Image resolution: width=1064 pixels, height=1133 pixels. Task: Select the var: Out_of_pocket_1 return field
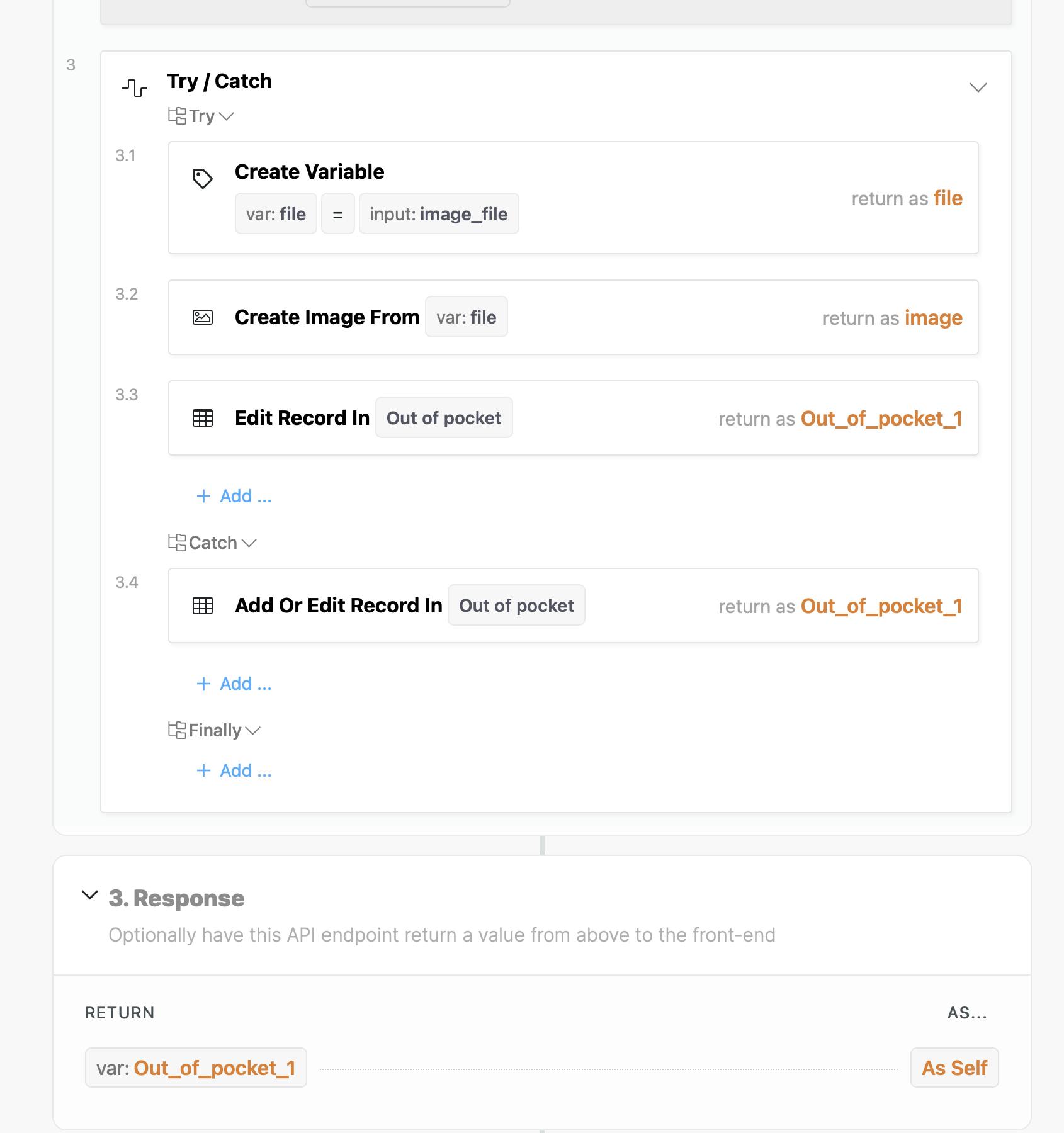196,1068
